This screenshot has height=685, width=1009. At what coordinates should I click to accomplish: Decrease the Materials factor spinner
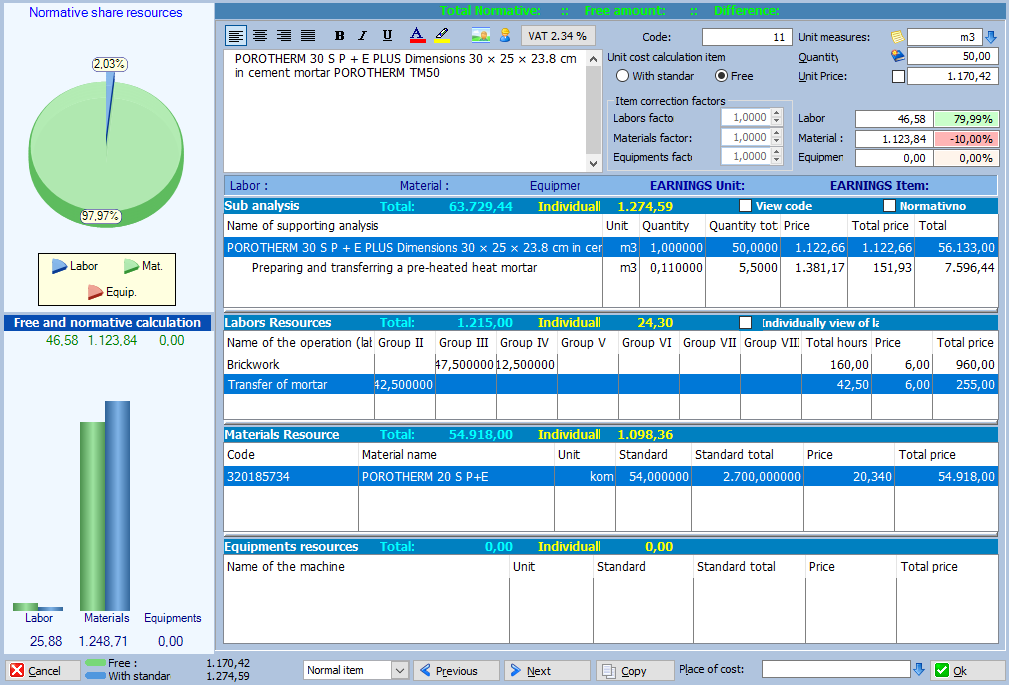[777, 141]
